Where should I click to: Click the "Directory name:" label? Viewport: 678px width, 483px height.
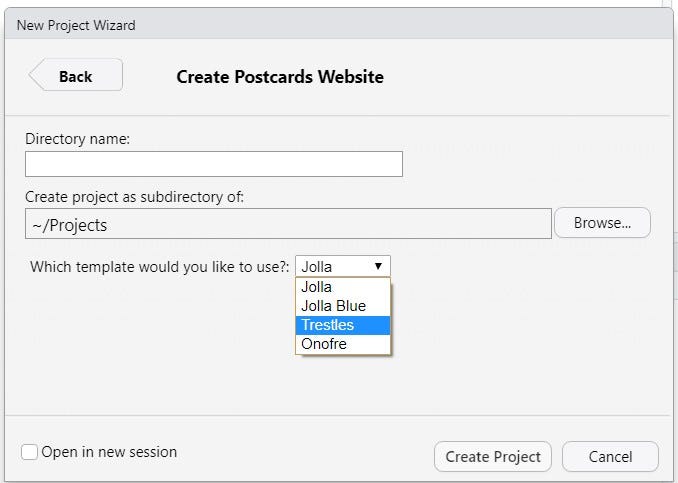coord(78,139)
